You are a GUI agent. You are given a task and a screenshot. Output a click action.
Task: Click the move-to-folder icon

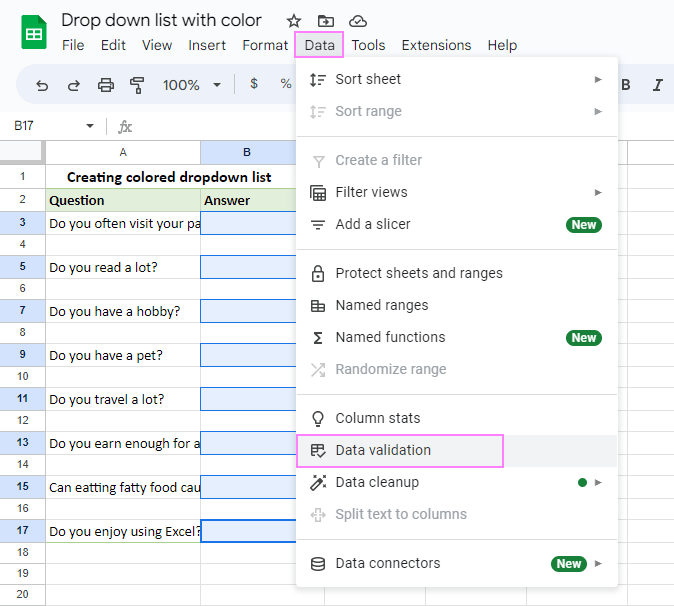pyautogui.click(x=325, y=21)
